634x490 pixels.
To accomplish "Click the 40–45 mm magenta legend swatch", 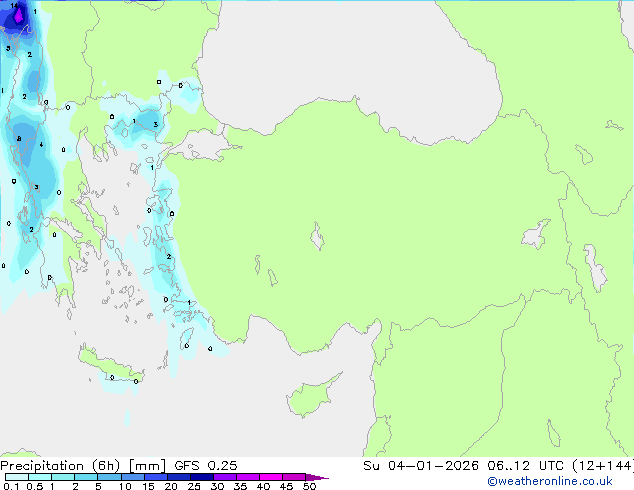I will coord(271,477).
